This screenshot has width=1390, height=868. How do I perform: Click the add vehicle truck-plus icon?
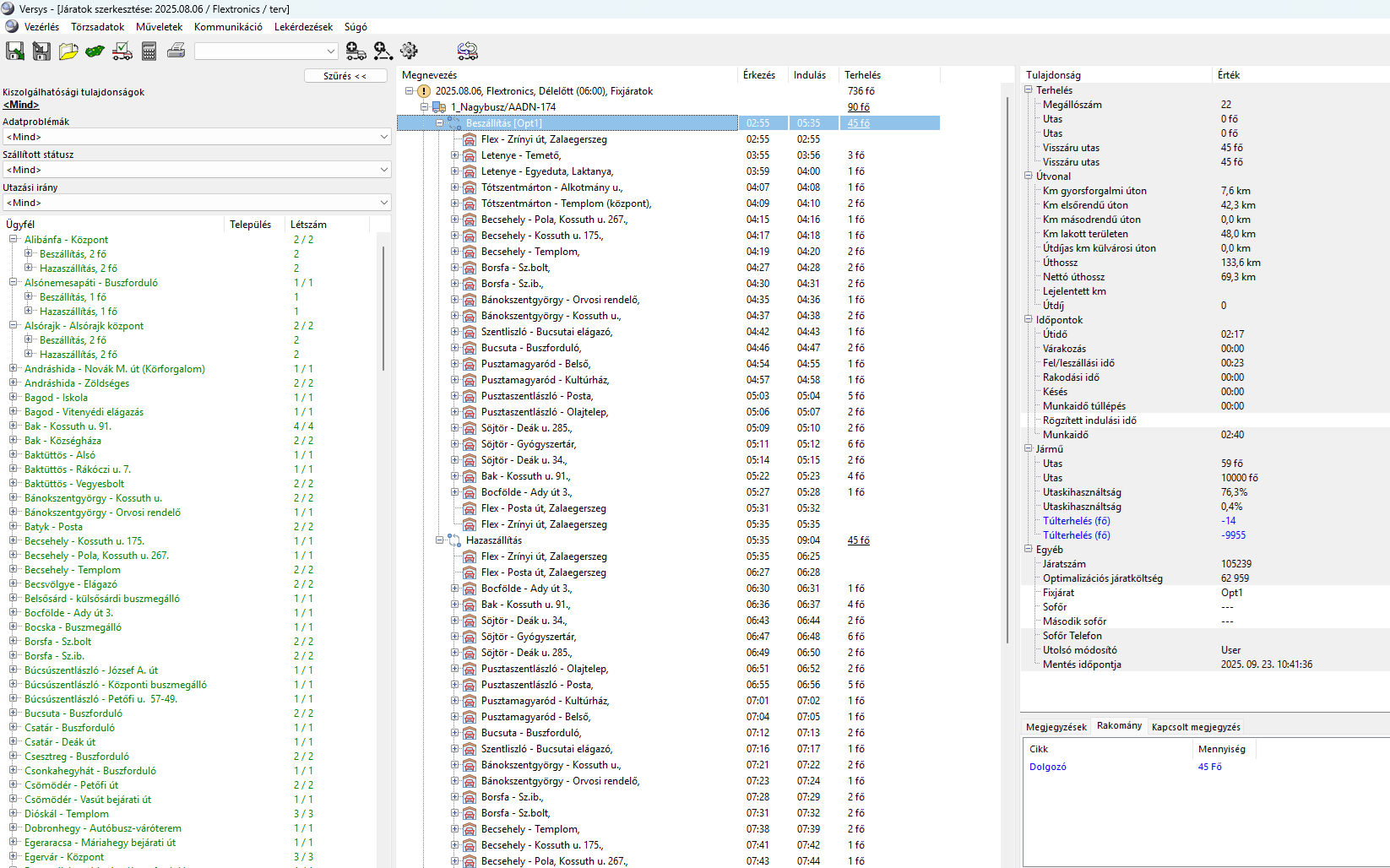point(356,52)
